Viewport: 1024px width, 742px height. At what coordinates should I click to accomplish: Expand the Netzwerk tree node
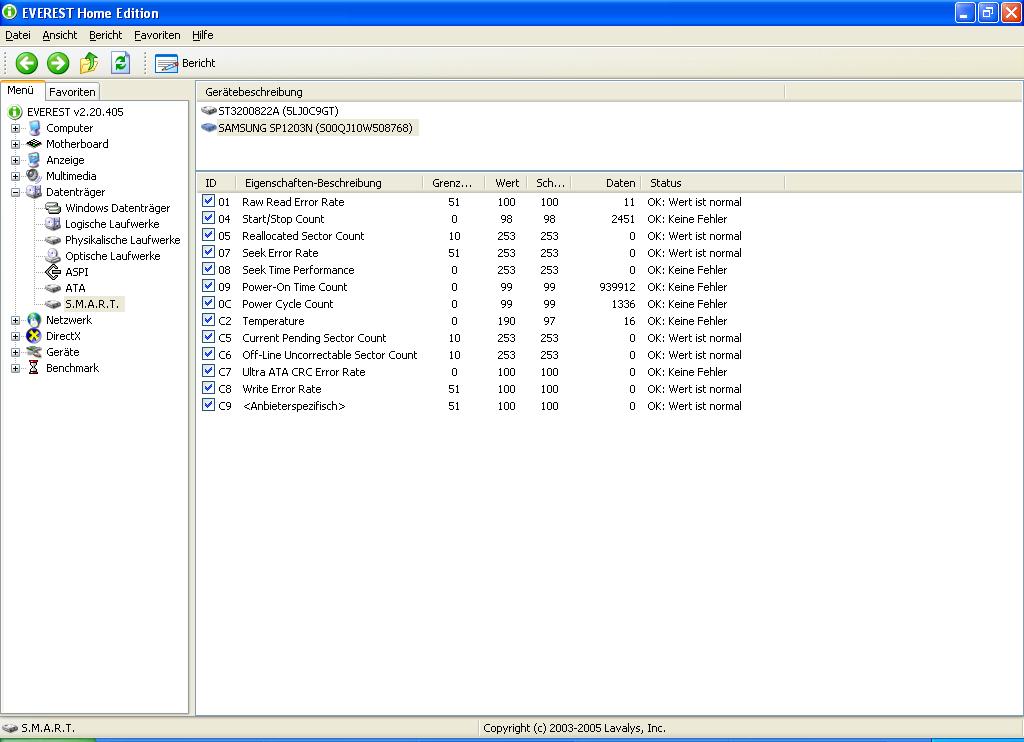15,320
